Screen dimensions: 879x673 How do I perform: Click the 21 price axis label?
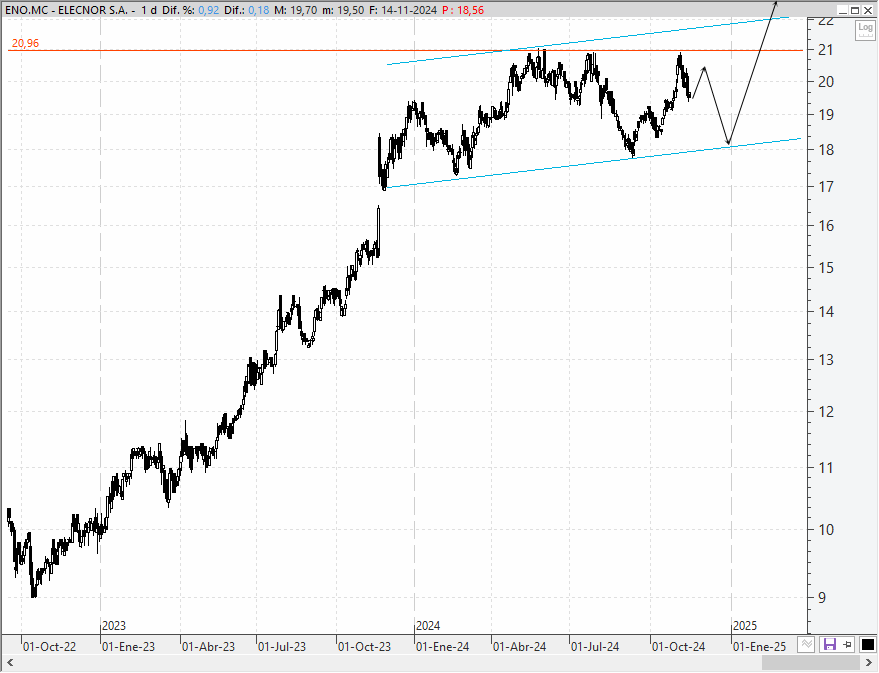point(826,50)
